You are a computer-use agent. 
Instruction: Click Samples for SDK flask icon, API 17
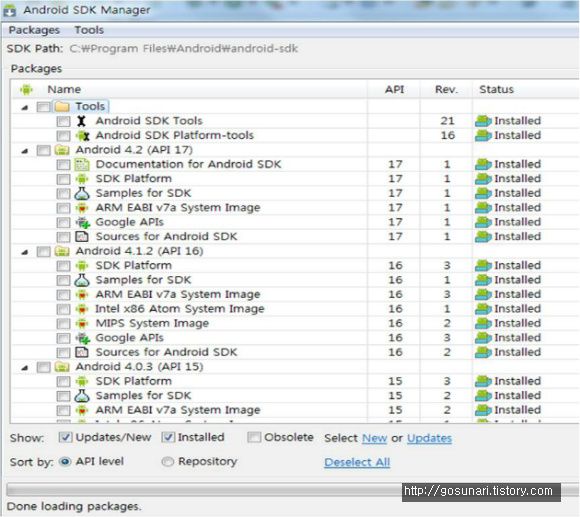(82, 193)
